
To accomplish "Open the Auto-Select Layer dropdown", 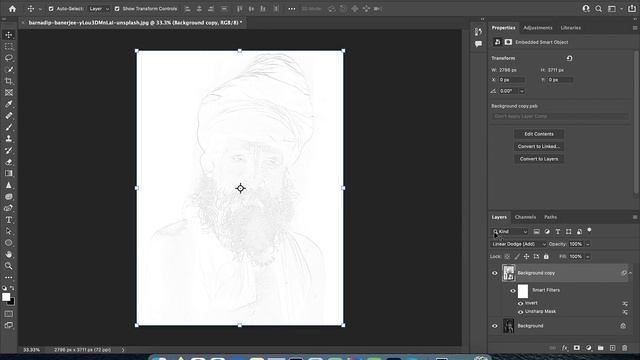I will pos(98,9).
